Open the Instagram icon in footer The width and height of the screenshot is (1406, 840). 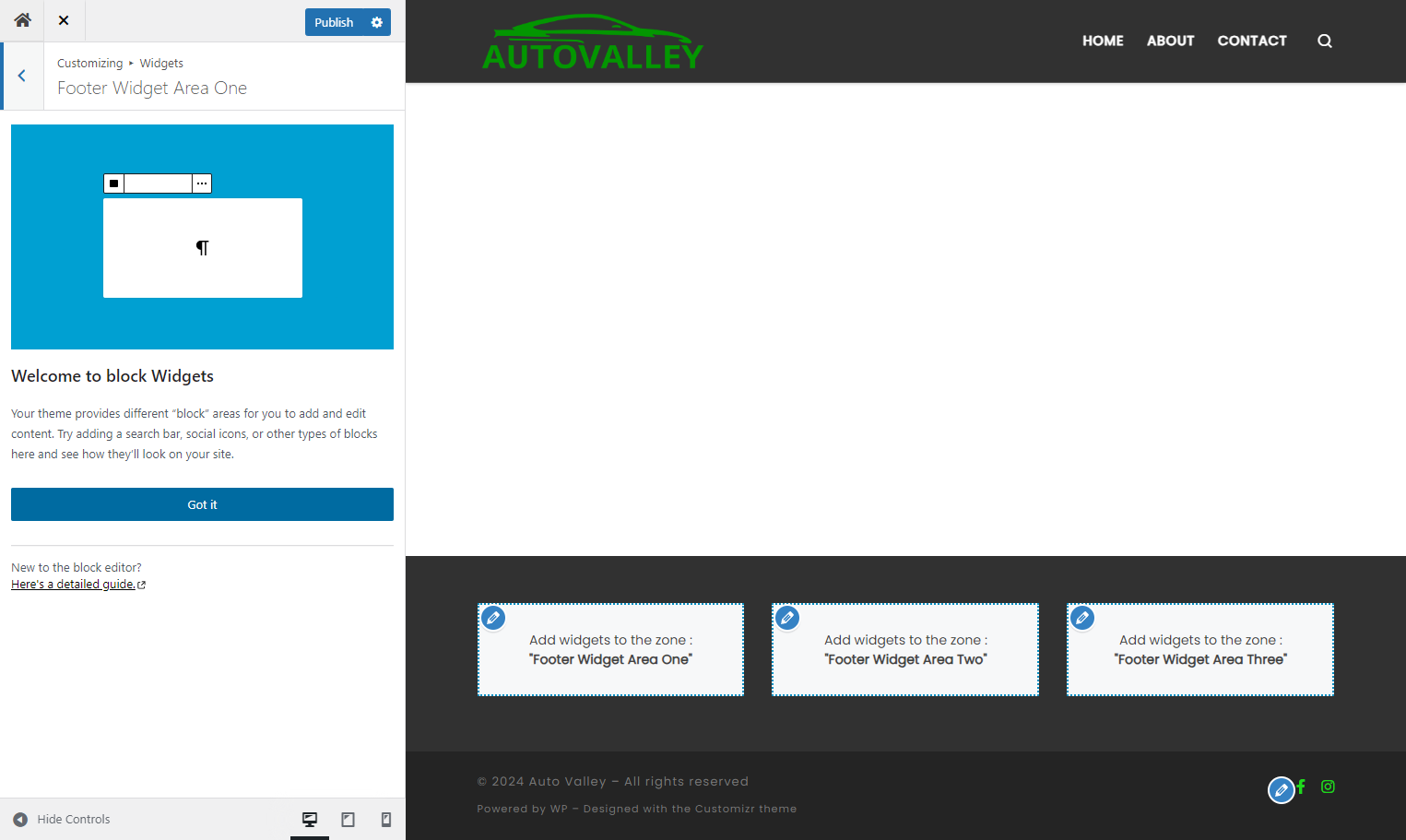pos(1328,787)
